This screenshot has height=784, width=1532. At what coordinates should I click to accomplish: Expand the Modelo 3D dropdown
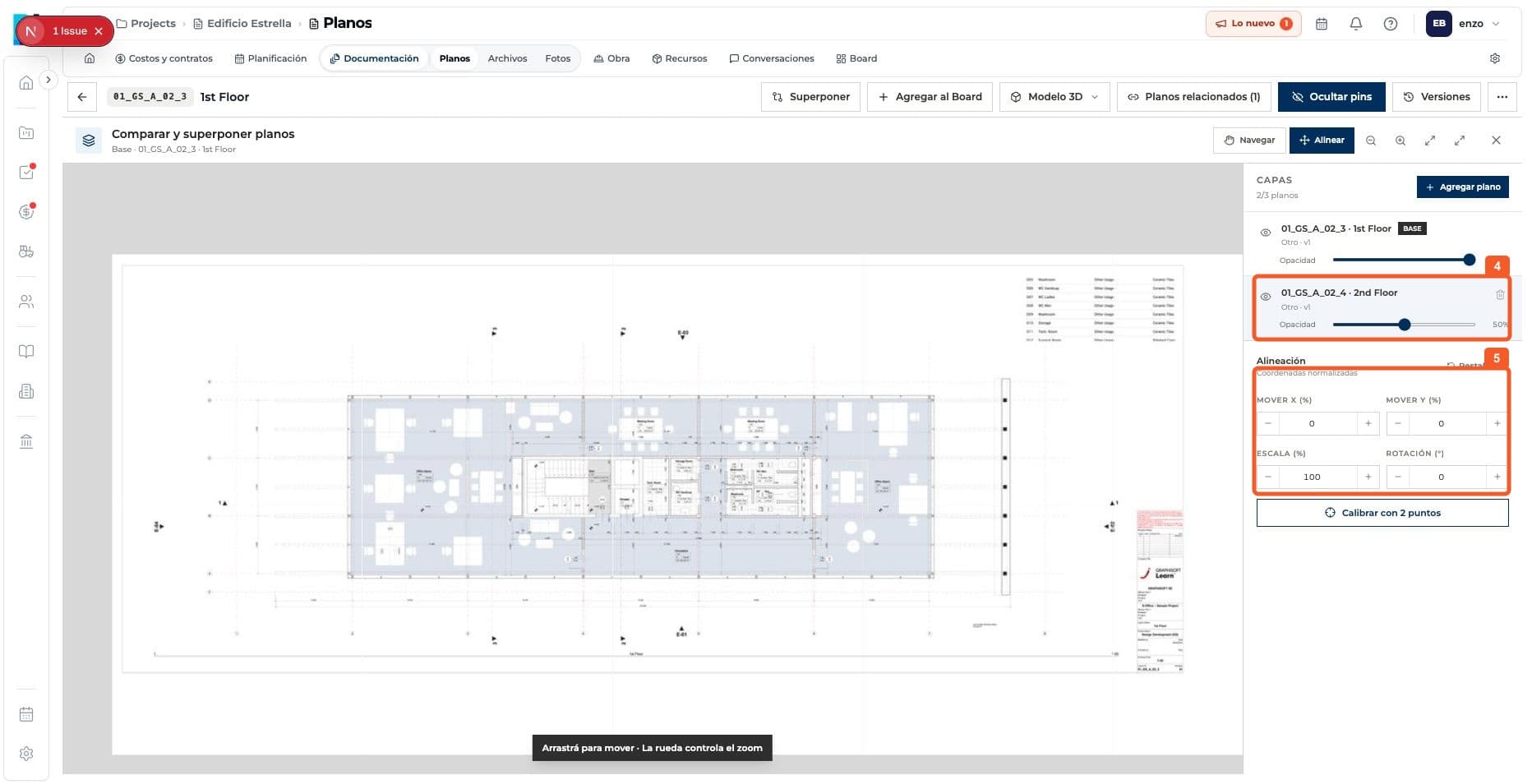pos(1054,97)
